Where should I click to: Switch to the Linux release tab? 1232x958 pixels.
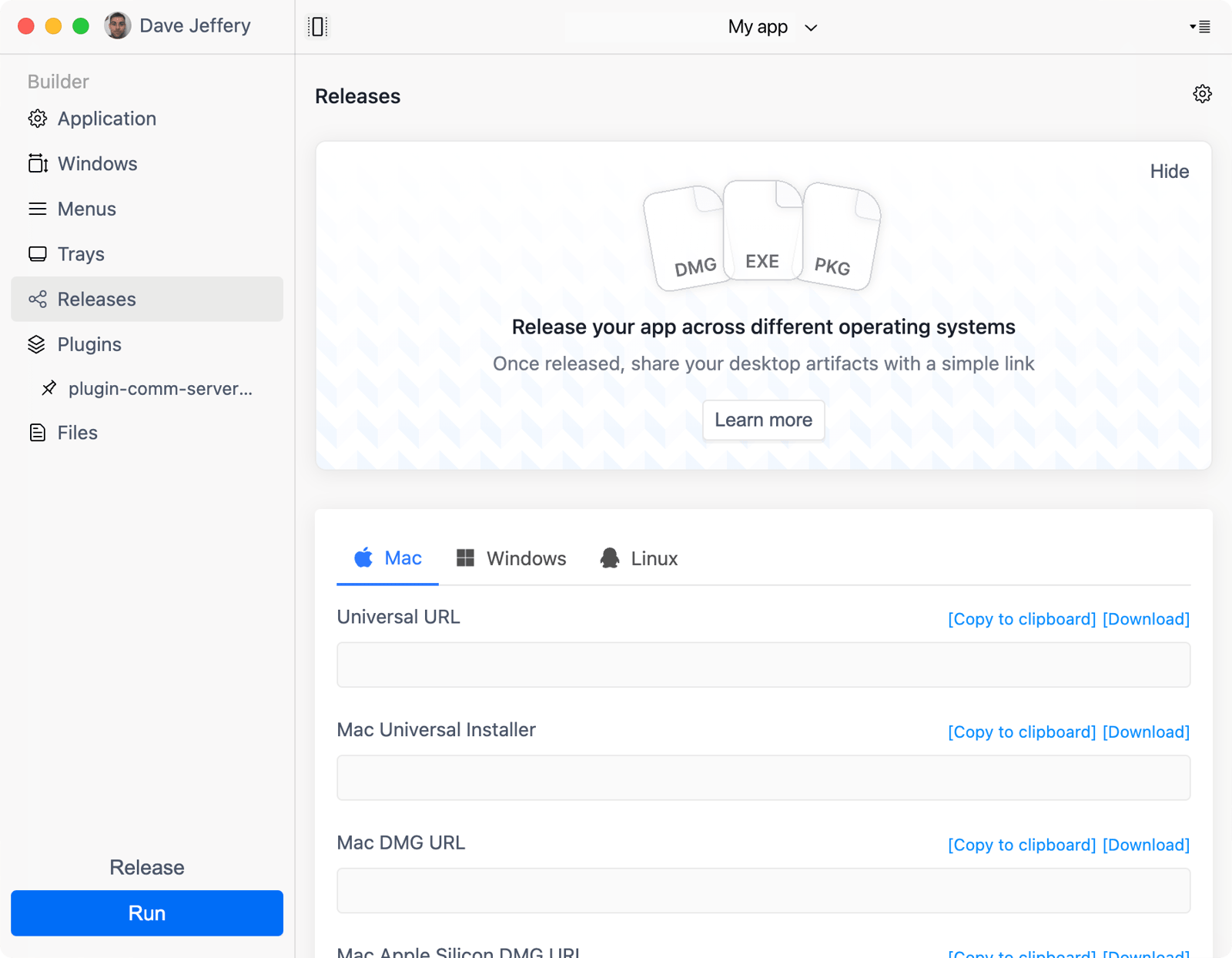(638, 558)
